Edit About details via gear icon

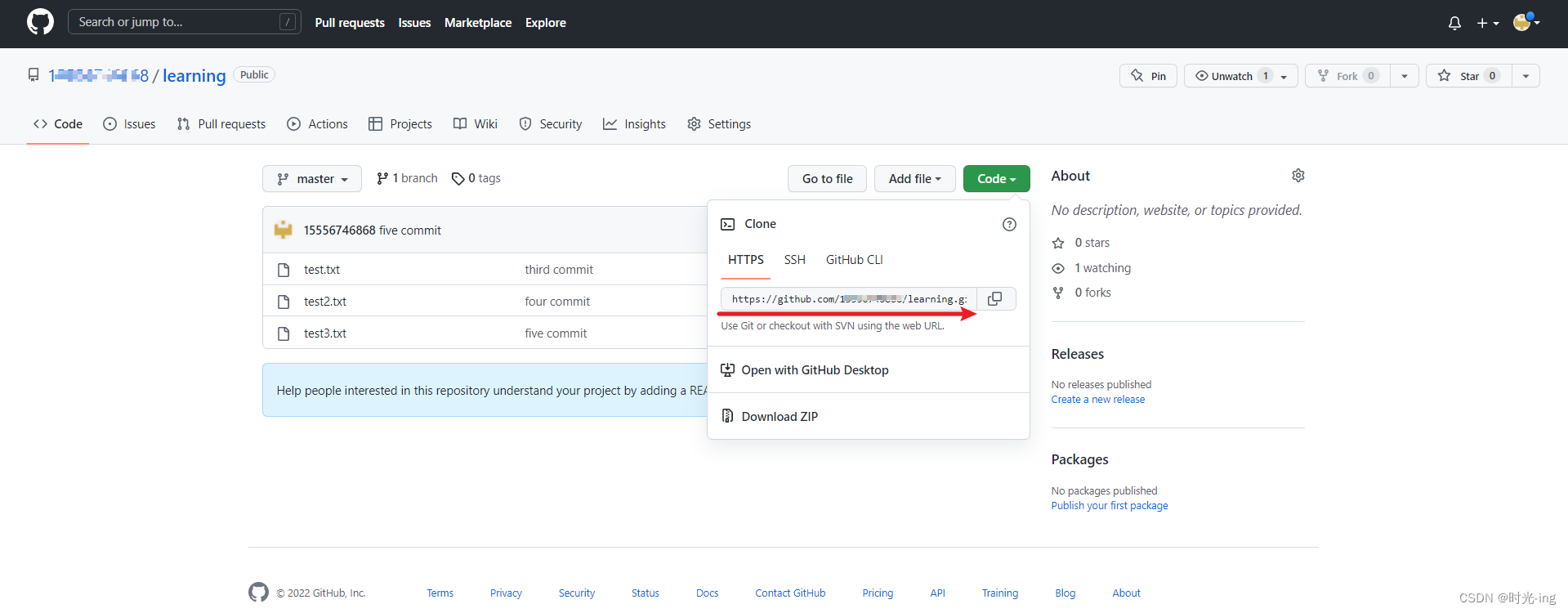[1298, 176]
